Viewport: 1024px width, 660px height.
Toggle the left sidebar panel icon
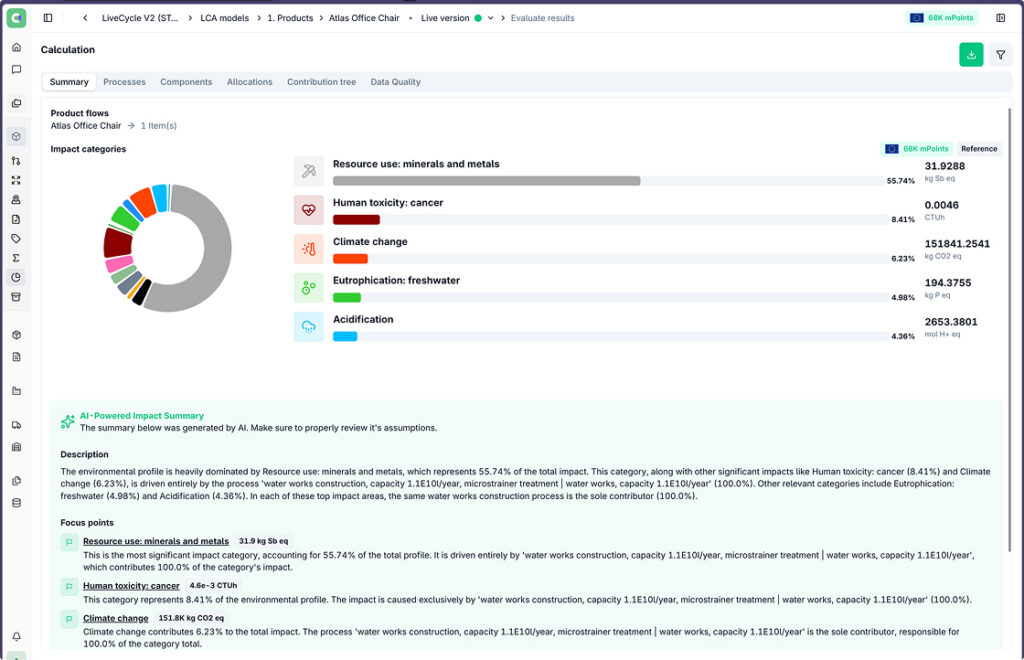[48, 18]
